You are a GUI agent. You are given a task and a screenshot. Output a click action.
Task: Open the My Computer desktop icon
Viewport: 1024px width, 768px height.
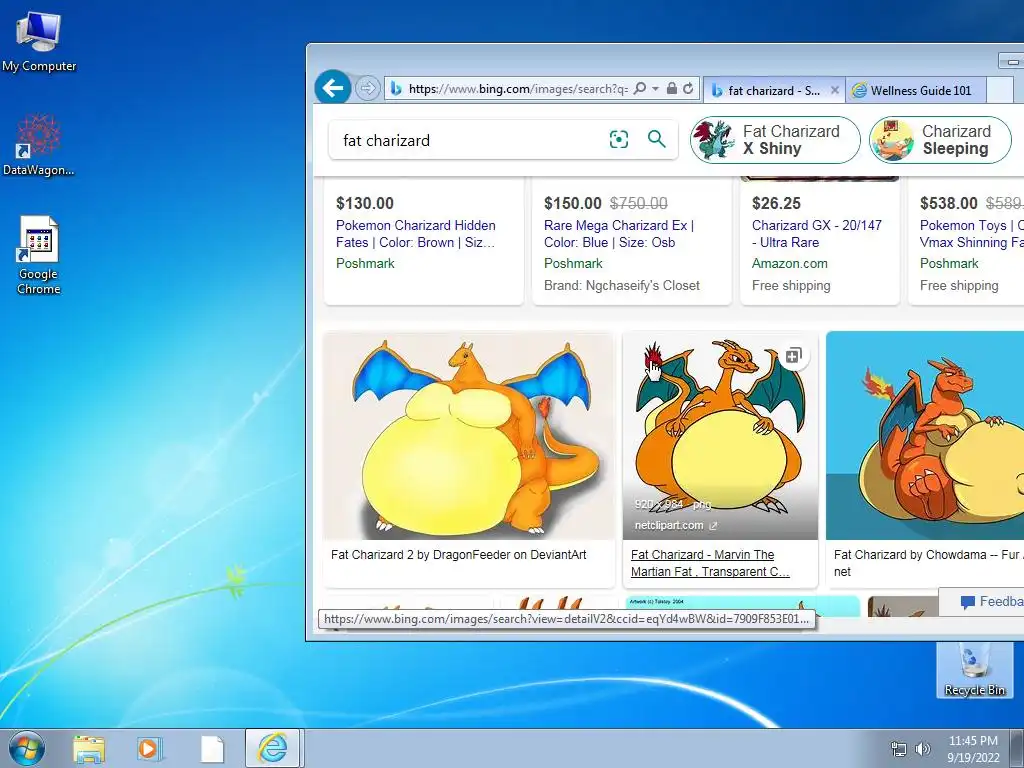(x=39, y=42)
